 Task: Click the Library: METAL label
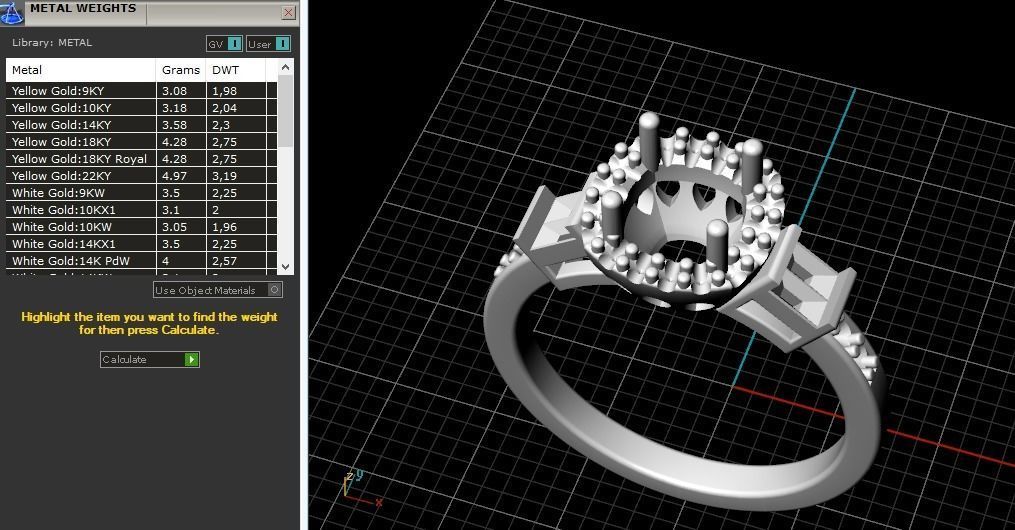(x=52, y=43)
